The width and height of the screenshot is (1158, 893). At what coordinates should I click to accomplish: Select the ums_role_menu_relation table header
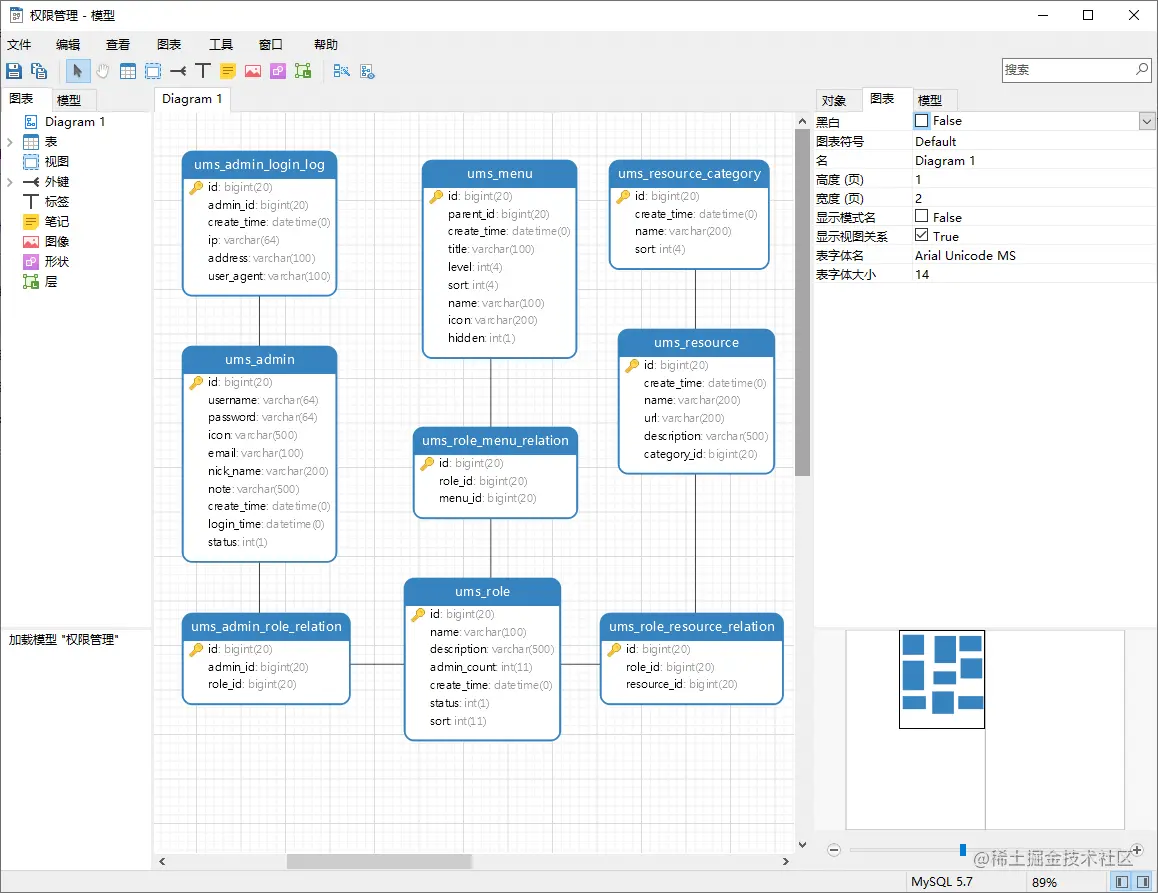pos(496,441)
